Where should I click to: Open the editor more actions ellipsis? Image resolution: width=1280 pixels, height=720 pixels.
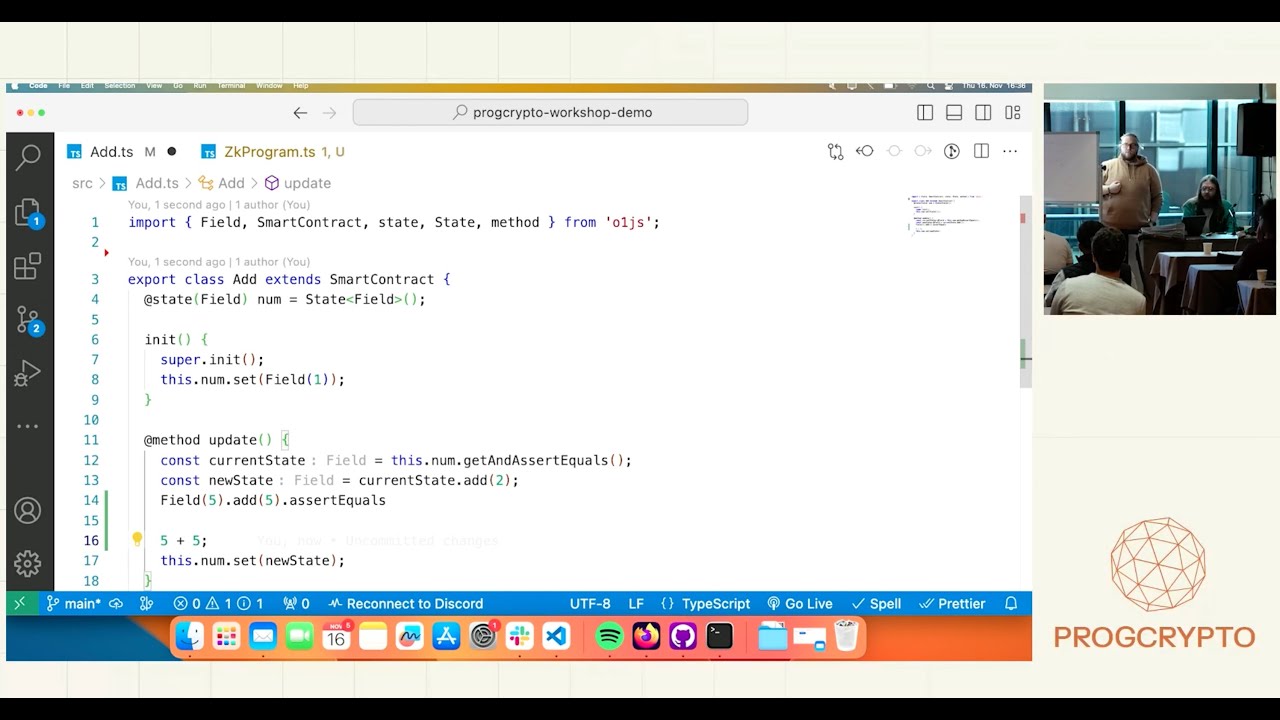click(x=1010, y=151)
